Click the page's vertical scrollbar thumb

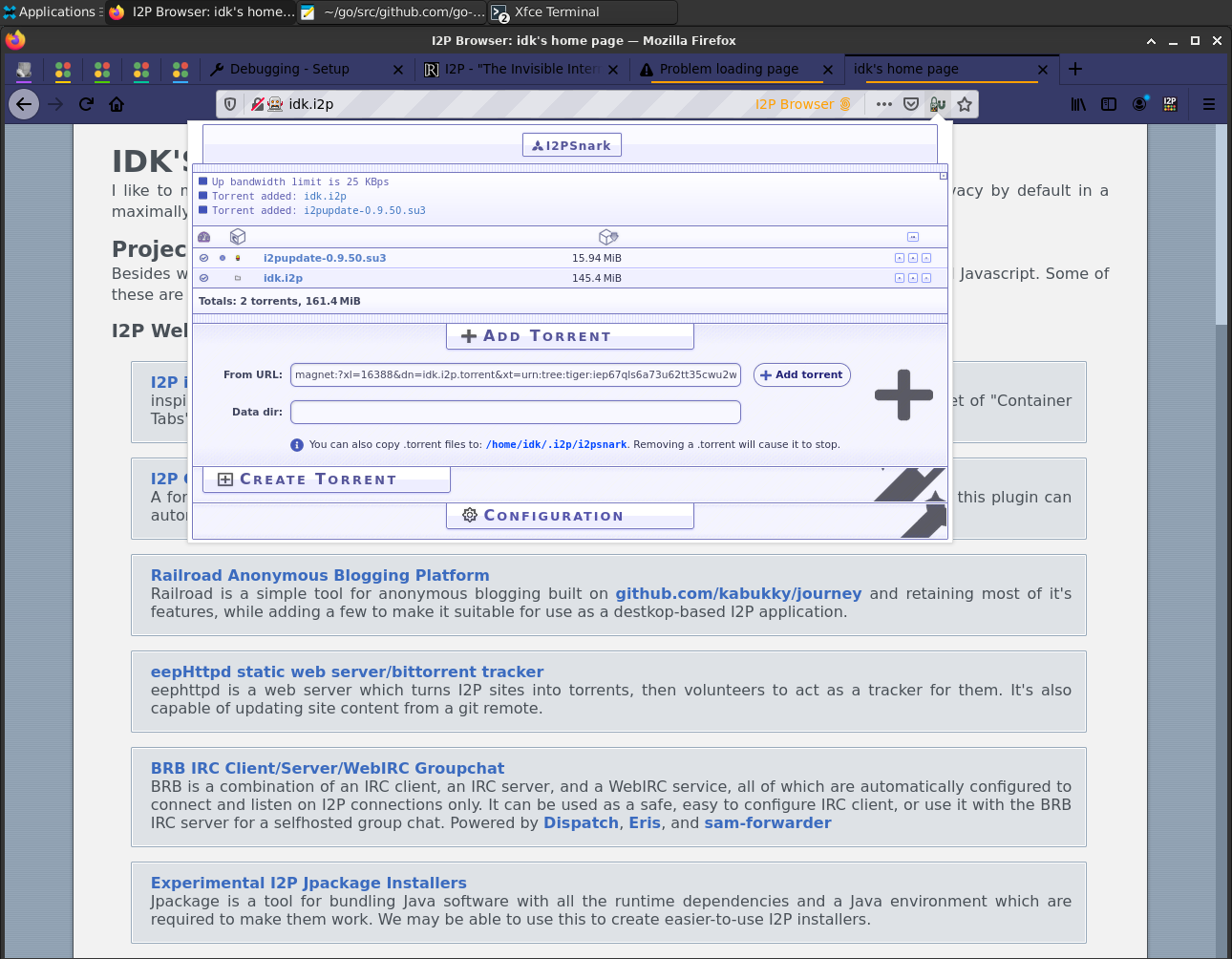[1221, 224]
